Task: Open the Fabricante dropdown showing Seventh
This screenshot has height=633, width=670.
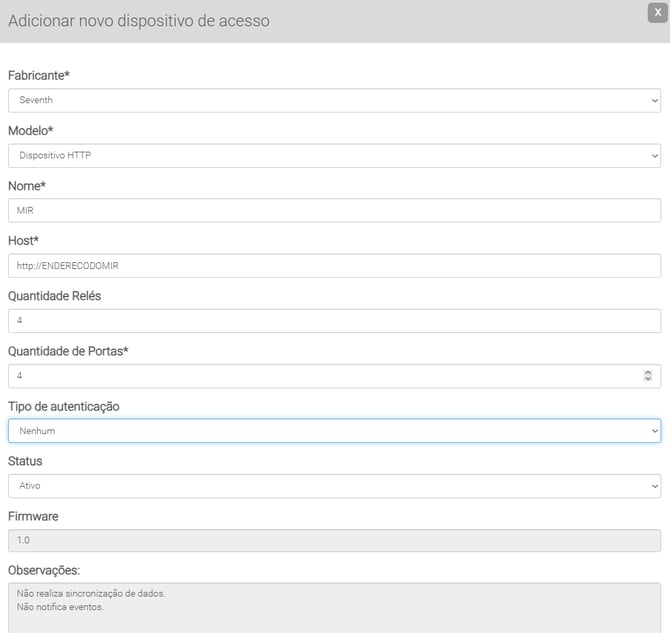Action: click(334, 100)
